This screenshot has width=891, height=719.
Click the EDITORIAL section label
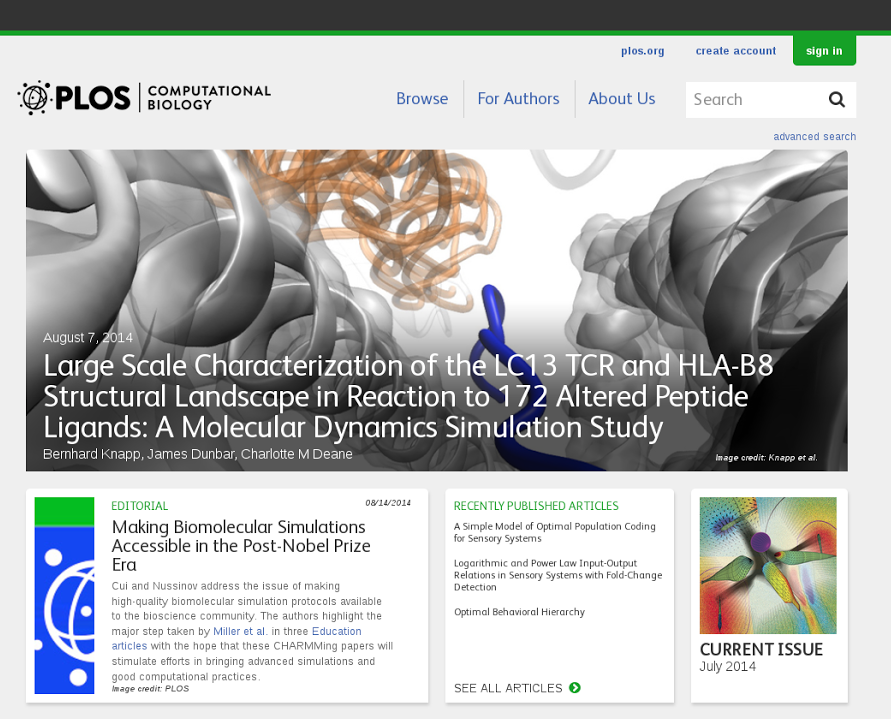pos(140,506)
